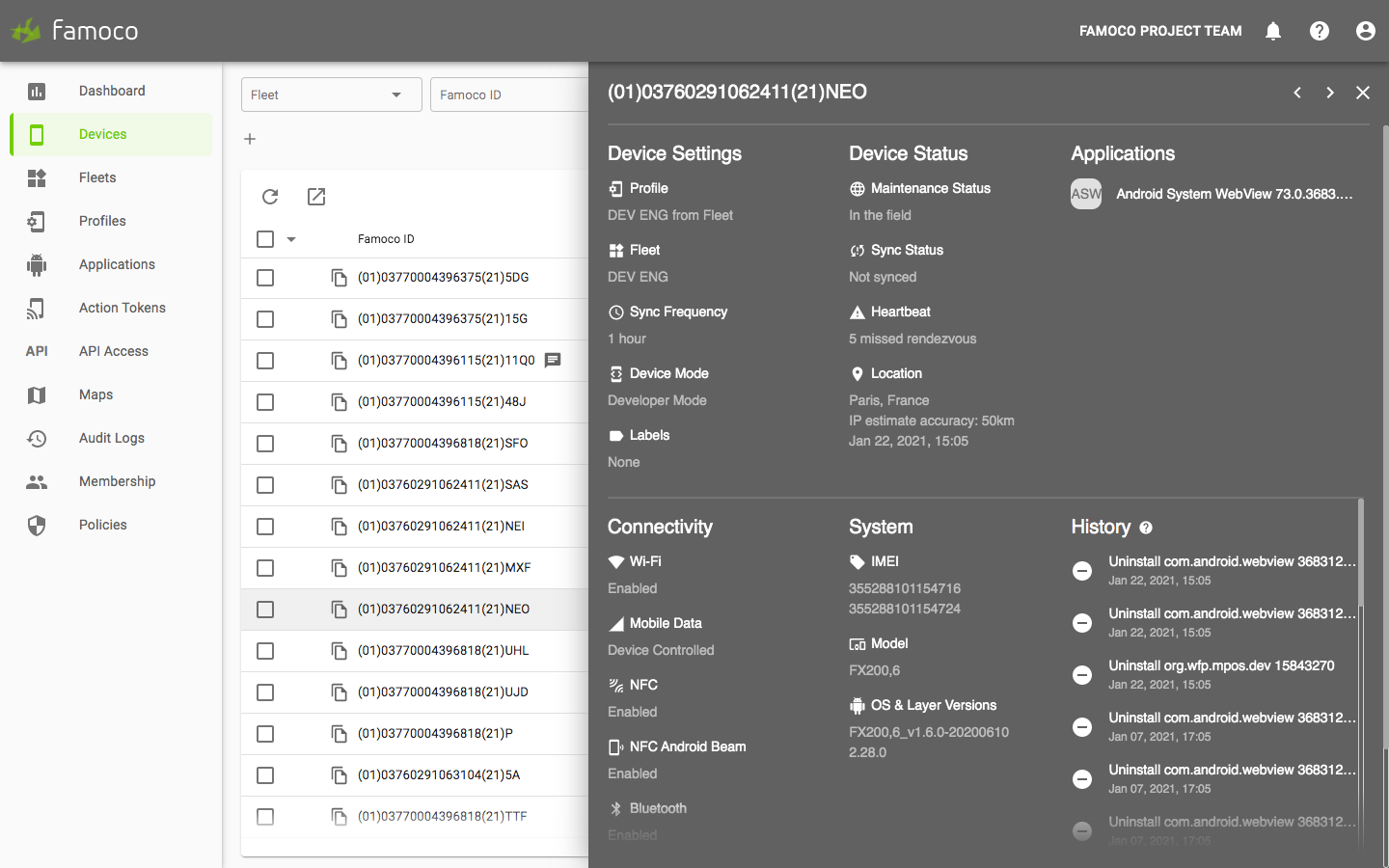Click the Famoco logo
The width and height of the screenshot is (1389, 868).
[x=74, y=31]
